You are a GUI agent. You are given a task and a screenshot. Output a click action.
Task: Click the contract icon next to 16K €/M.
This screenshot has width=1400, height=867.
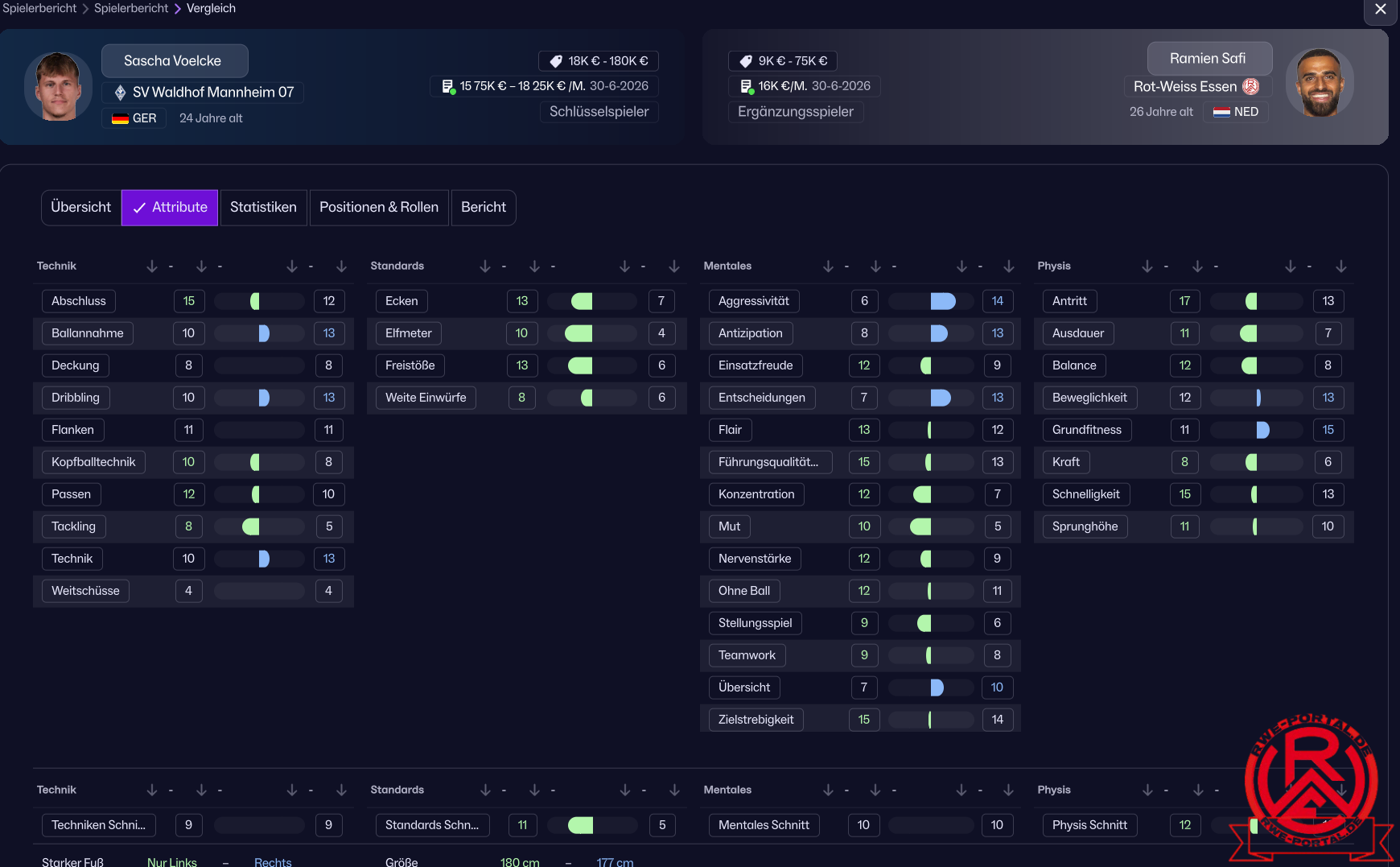pos(746,86)
